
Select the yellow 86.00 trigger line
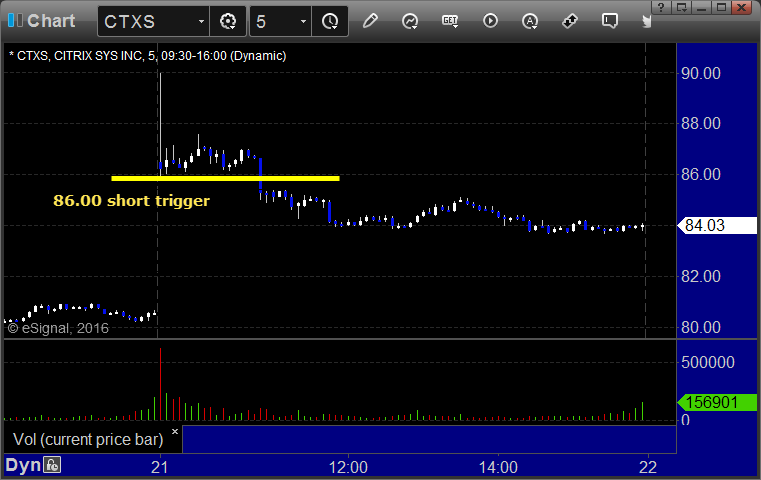[225, 178]
